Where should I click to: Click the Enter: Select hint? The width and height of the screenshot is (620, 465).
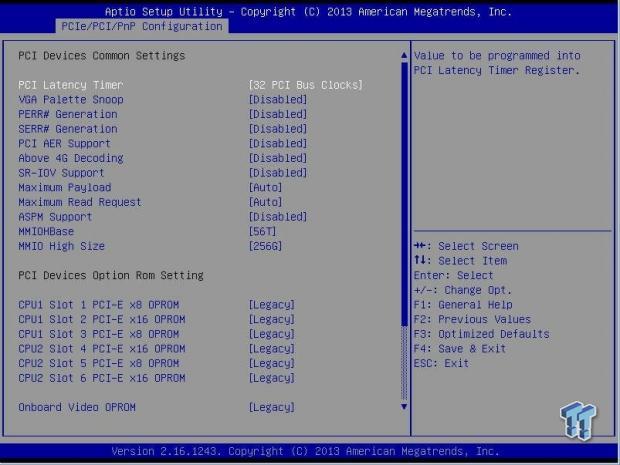(454, 275)
